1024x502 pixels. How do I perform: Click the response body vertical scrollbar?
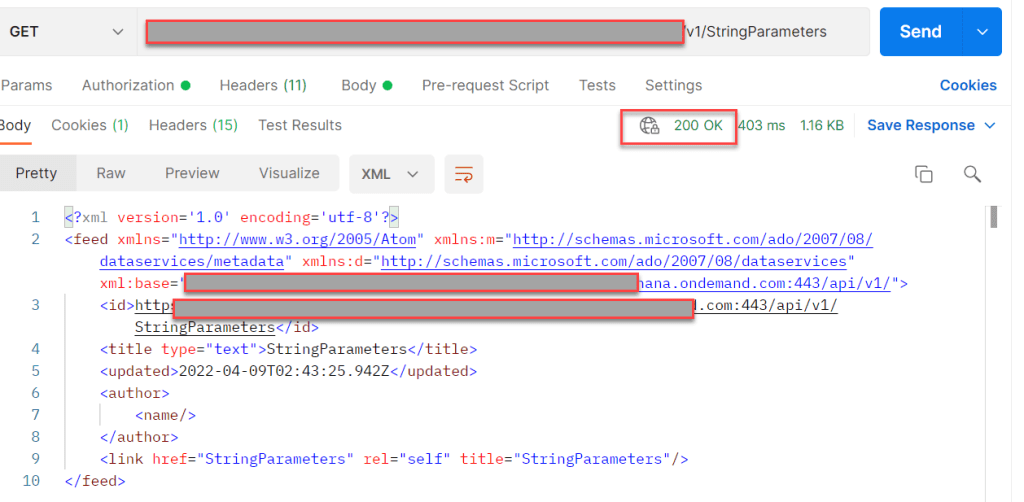pyautogui.click(x=993, y=217)
